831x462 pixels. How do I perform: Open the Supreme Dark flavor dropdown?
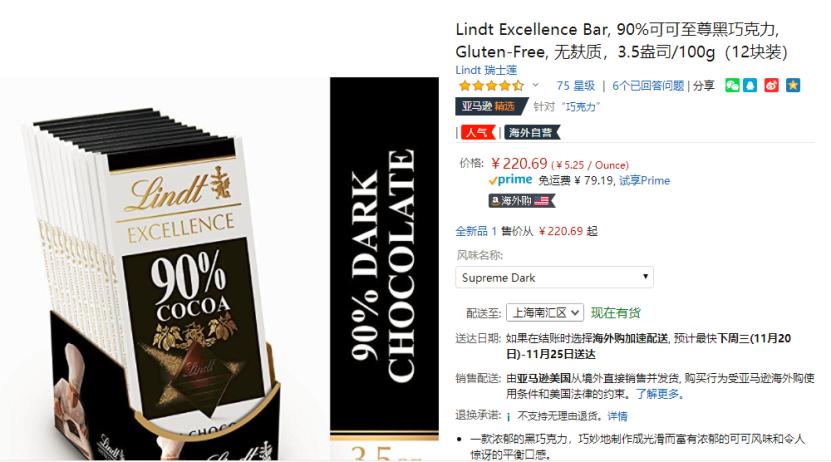(554, 278)
